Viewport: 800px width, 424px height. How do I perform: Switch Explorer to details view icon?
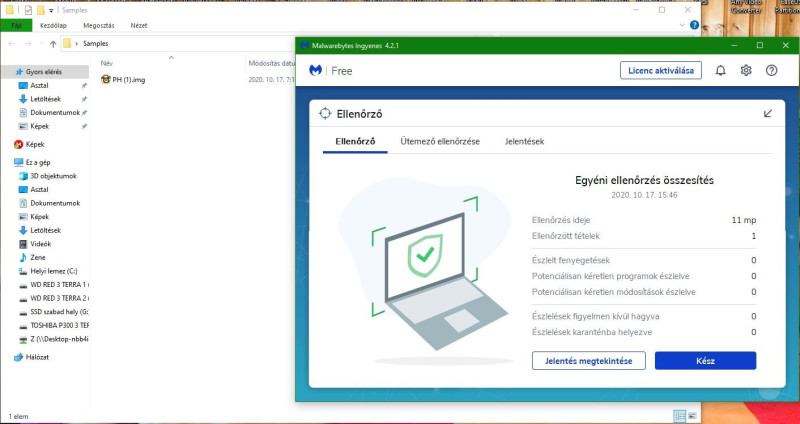680,416
